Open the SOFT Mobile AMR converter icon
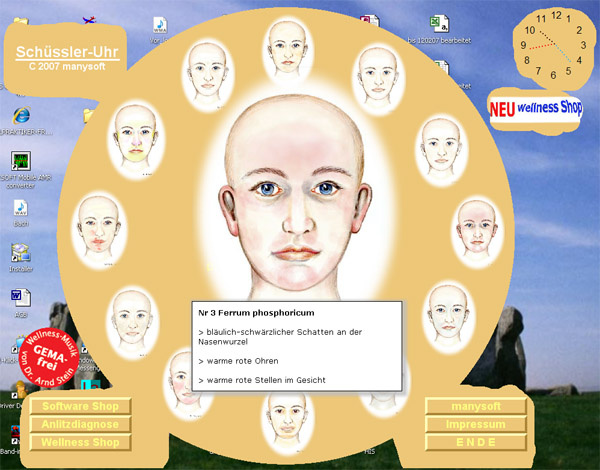Viewport: 600px width, 470px height. coord(21,160)
